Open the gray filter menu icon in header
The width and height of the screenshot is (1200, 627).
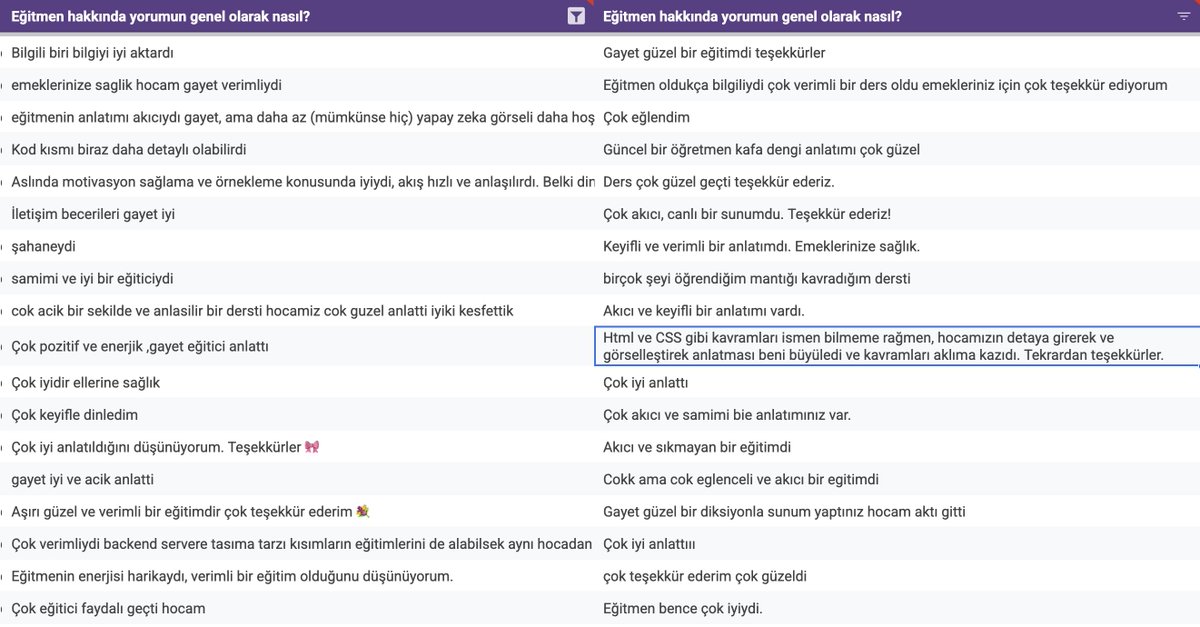click(1183, 16)
